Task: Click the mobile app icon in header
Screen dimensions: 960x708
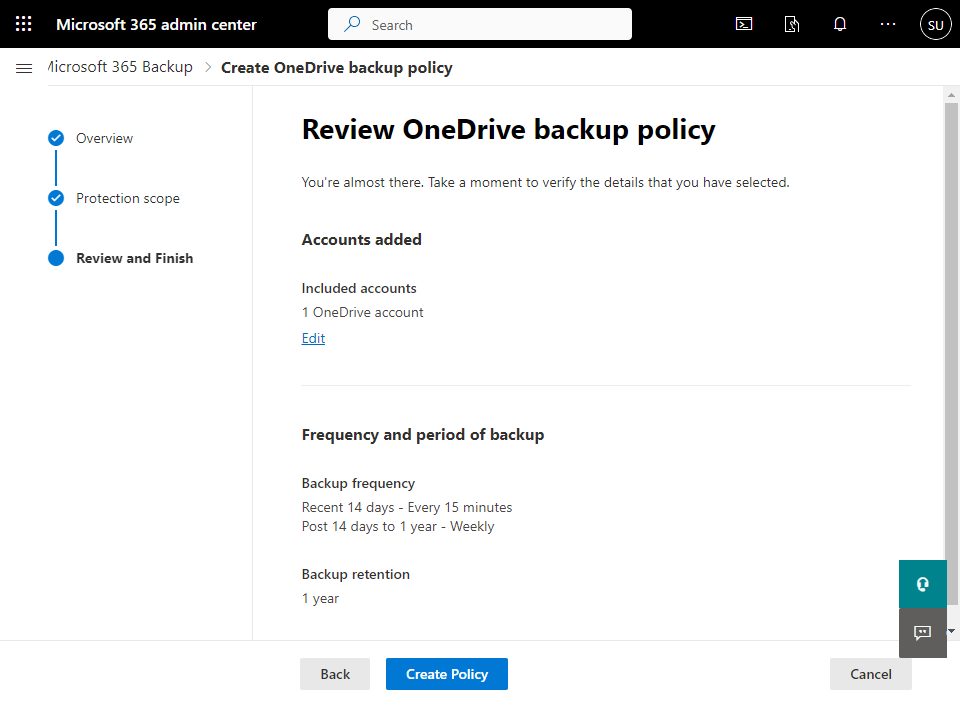Action: pyautogui.click(x=792, y=24)
